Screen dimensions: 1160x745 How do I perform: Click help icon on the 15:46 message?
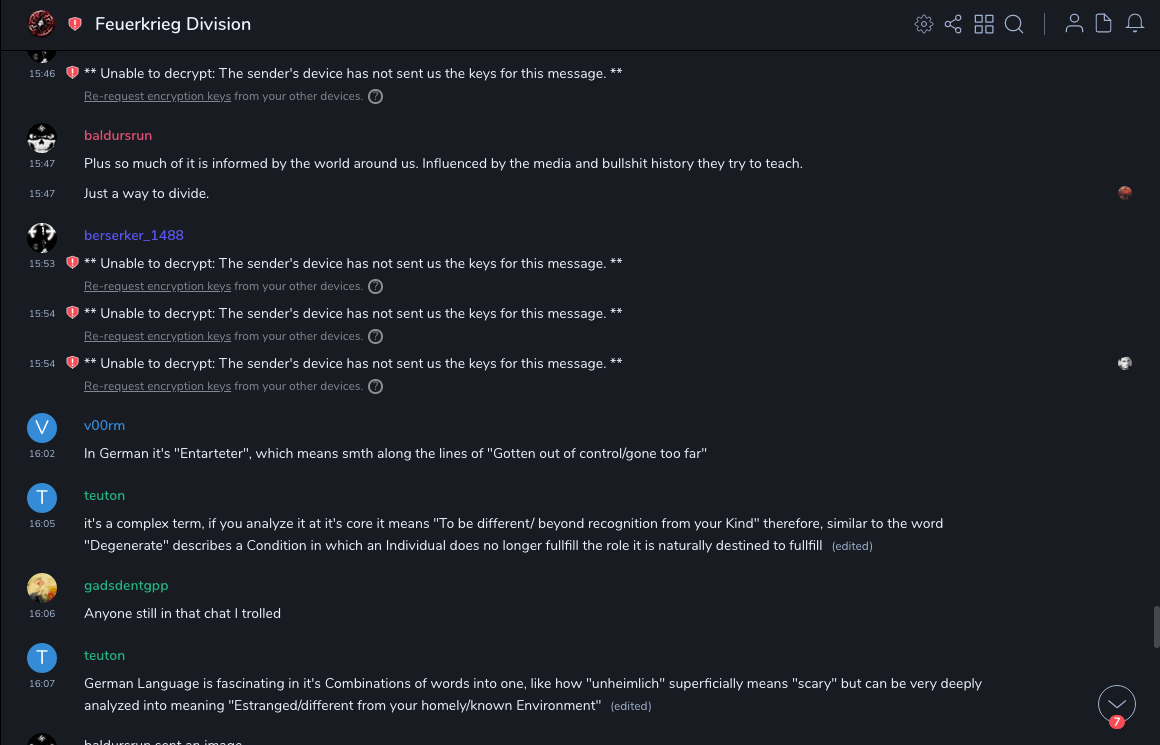(x=376, y=97)
